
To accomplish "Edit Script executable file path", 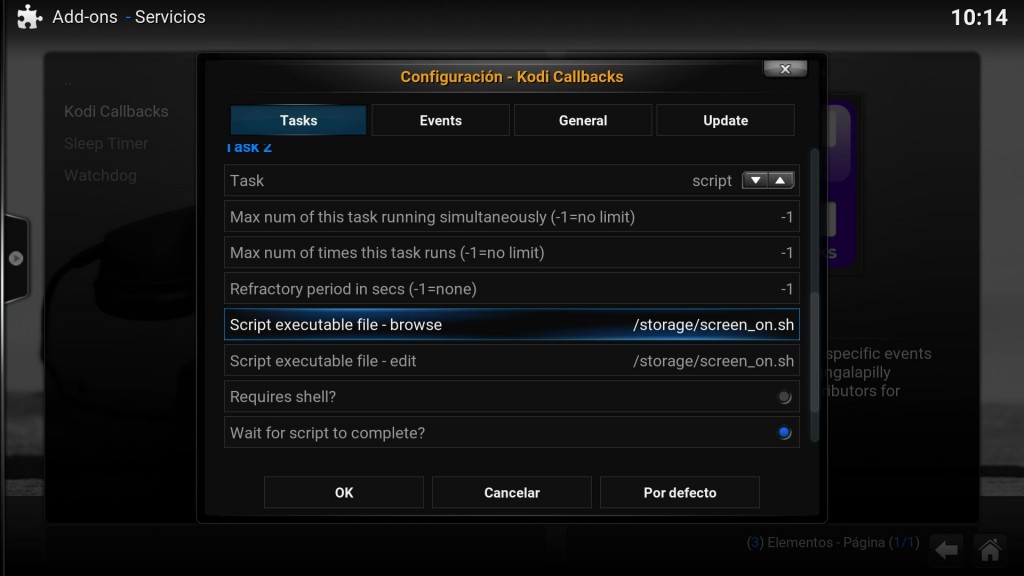I will pos(511,361).
